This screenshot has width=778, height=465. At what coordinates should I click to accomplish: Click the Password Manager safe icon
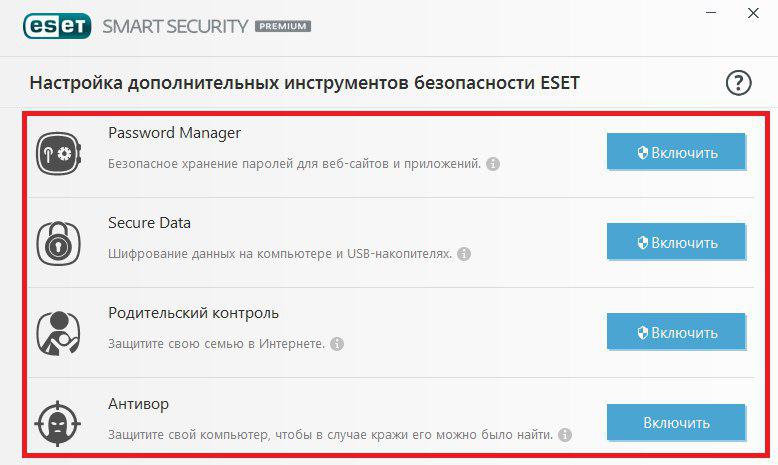(59, 153)
